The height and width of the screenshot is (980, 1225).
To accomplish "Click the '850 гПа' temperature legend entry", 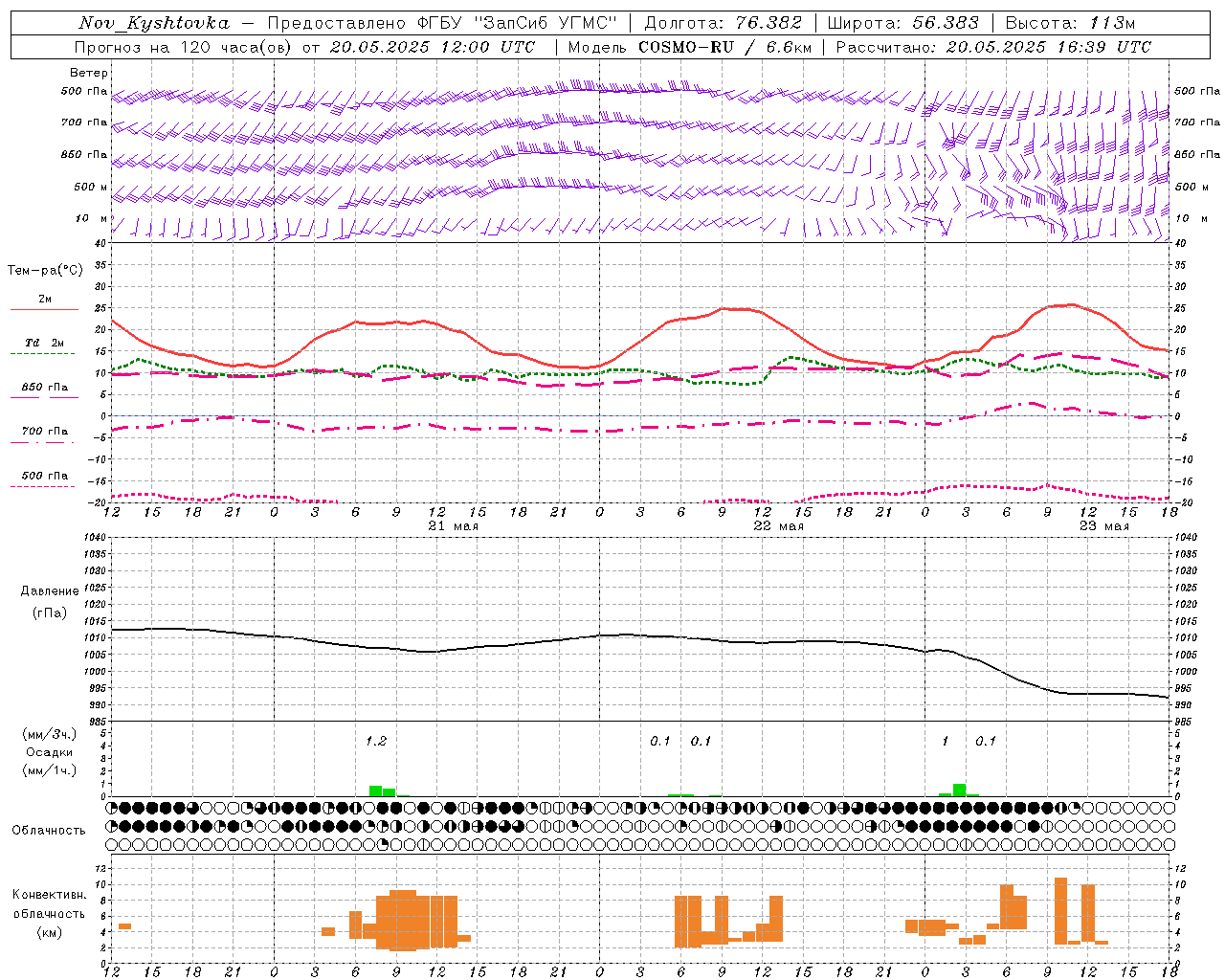I will coord(45,388).
